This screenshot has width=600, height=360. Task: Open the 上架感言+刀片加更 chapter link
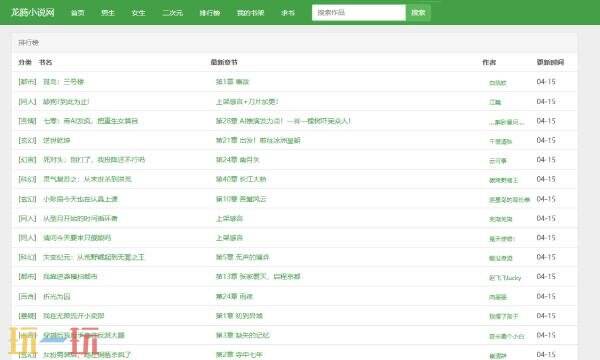pyautogui.click(x=247, y=101)
